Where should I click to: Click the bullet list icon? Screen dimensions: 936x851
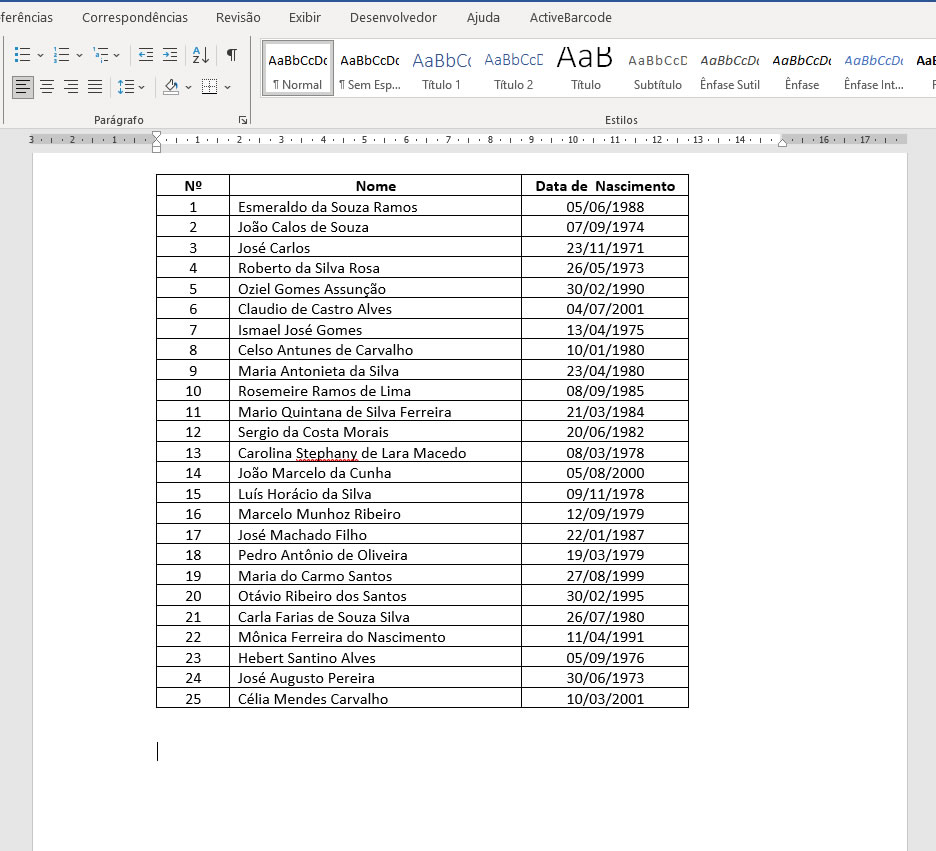[x=22, y=55]
